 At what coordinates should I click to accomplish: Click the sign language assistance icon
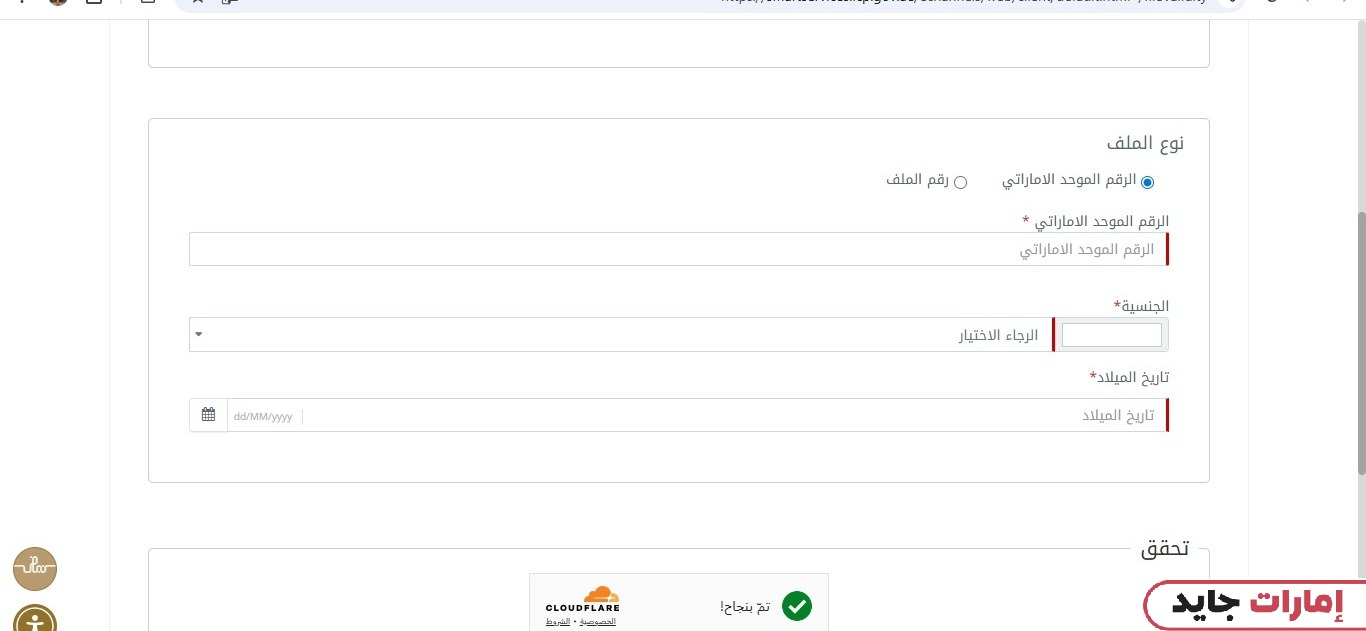pos(35,569)
